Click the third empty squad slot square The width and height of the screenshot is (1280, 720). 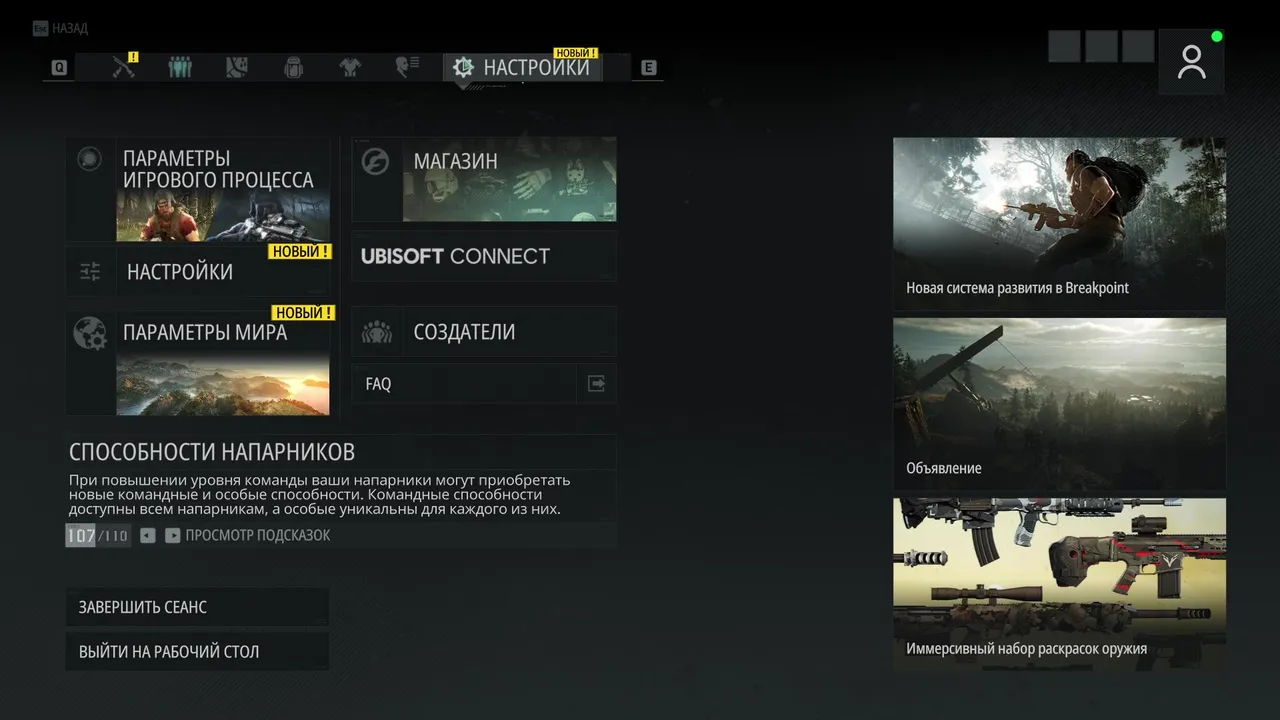tap(1138, 46)
